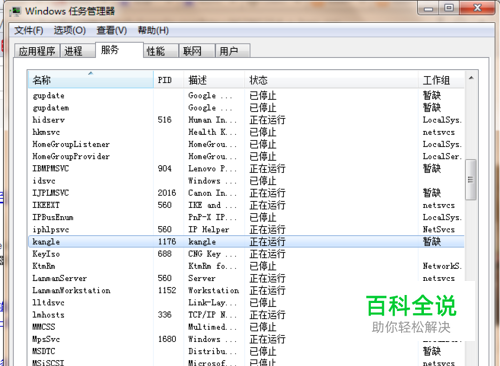This screenshot has height=366, width=500.
Task: Select the LanmanWorkstation service row
Action: pyautogui.click(x=246, y=290)
